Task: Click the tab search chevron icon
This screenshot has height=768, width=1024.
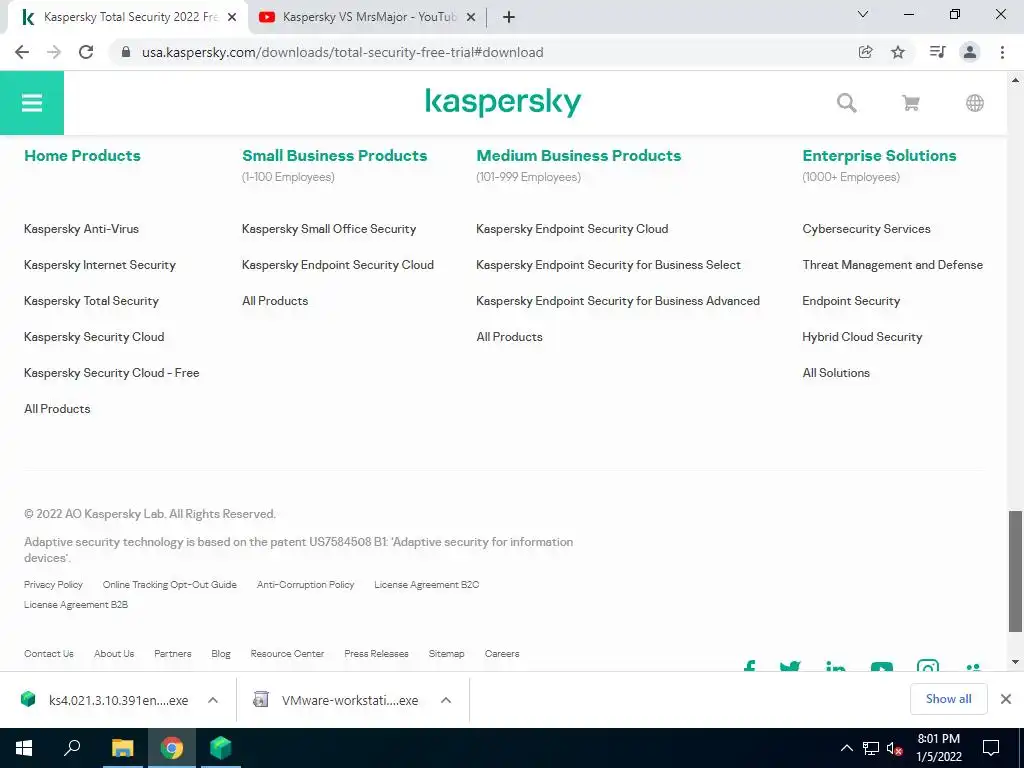Action: [863, 14]
